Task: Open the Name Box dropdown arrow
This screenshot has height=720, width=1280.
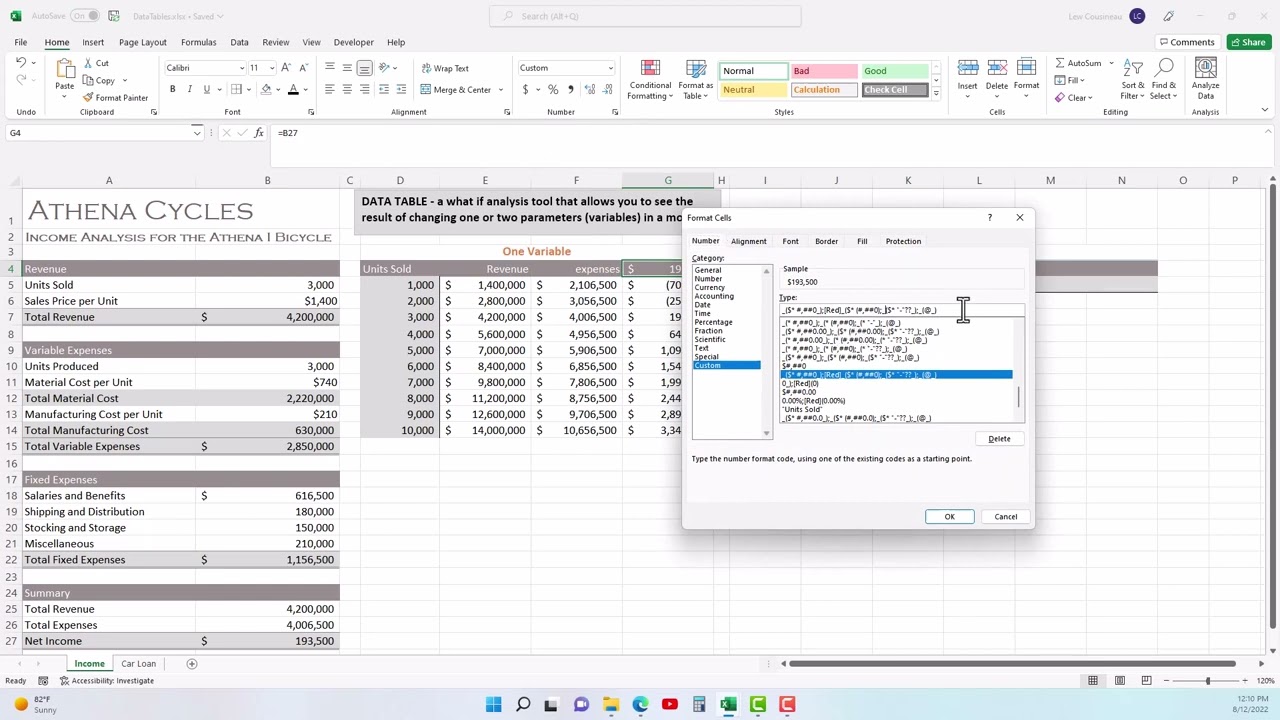Action: pos(197,133)
